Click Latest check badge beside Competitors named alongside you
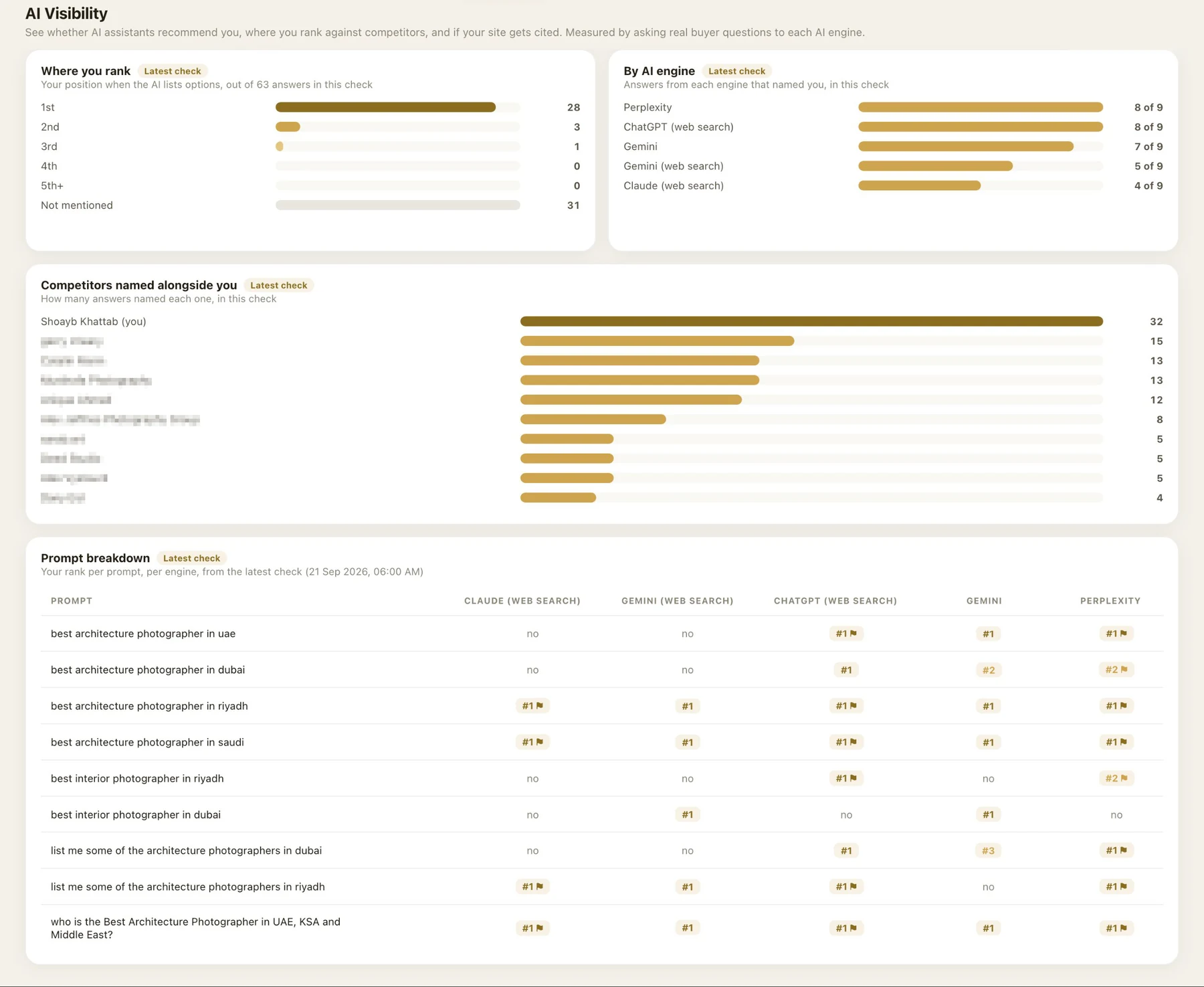Image resolution: width=1204 pixels, height=987 pixels. click(278, 285)
